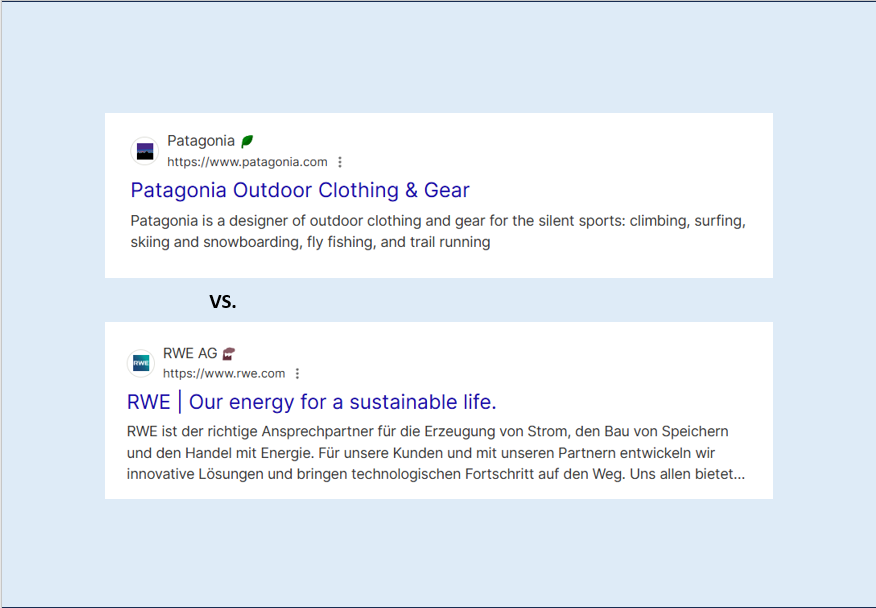The image size is (876, 608).
Task: Open three-dot menu next to patagonia.com URL
Action: click(x=340, y=162)
